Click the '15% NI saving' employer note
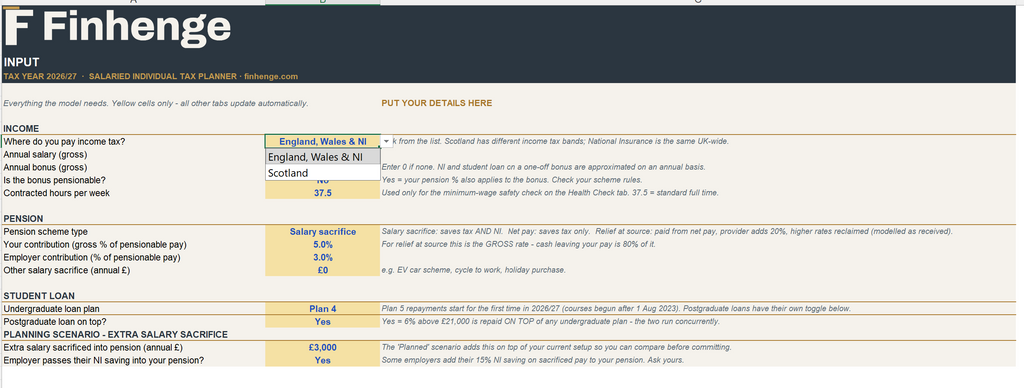 [x=533, y=360]
